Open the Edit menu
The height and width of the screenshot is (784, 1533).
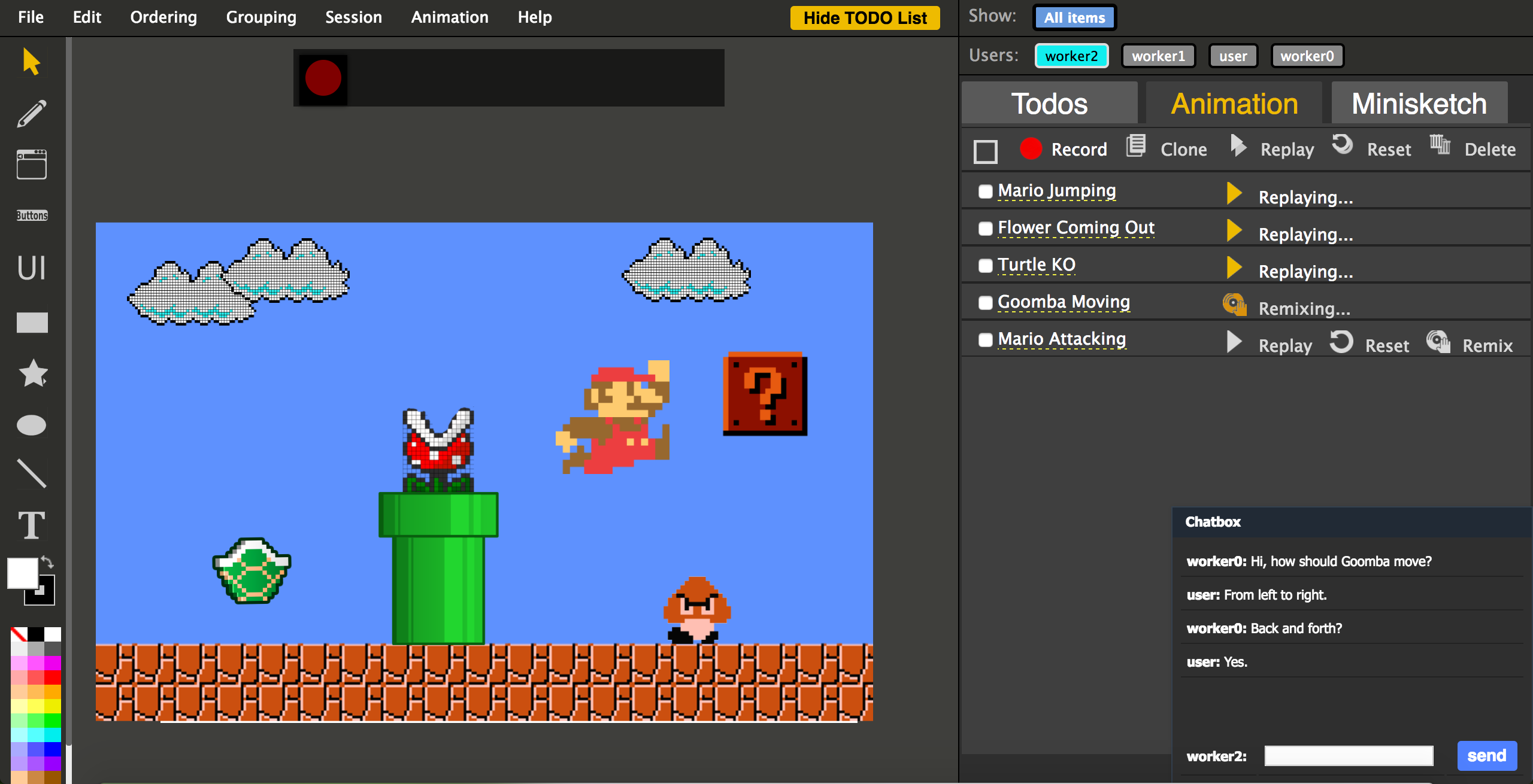click(87, 17)
